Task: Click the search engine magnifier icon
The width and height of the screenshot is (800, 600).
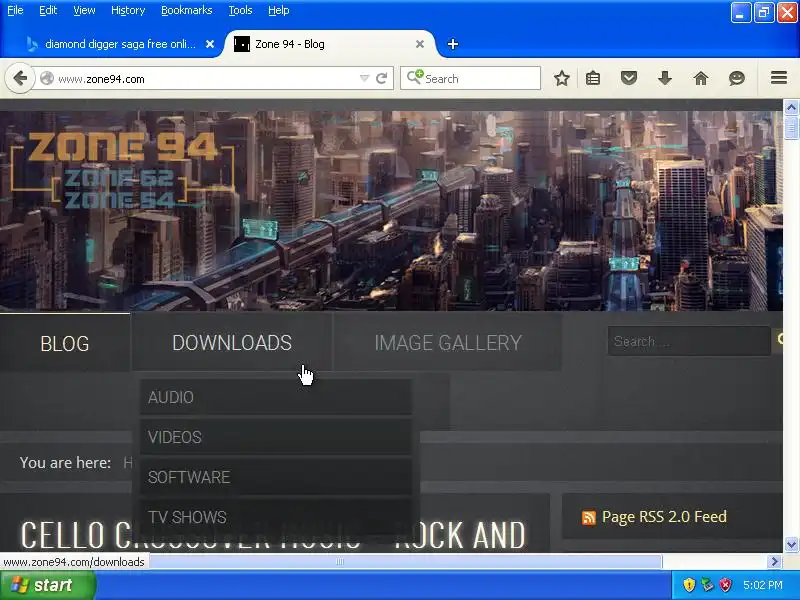Action: [414, 78]
